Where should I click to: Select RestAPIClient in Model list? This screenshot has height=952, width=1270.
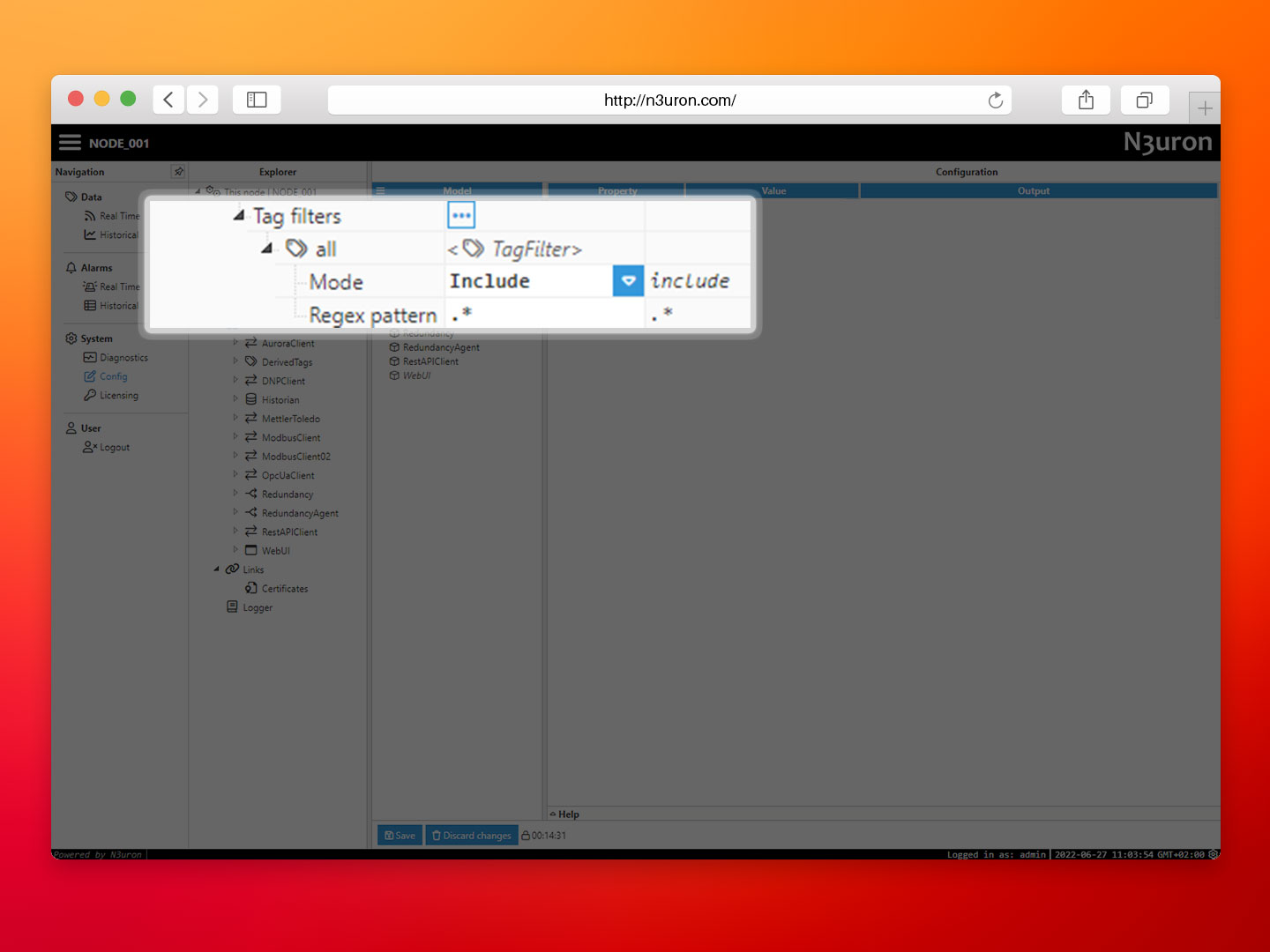[x=430, y=361]
